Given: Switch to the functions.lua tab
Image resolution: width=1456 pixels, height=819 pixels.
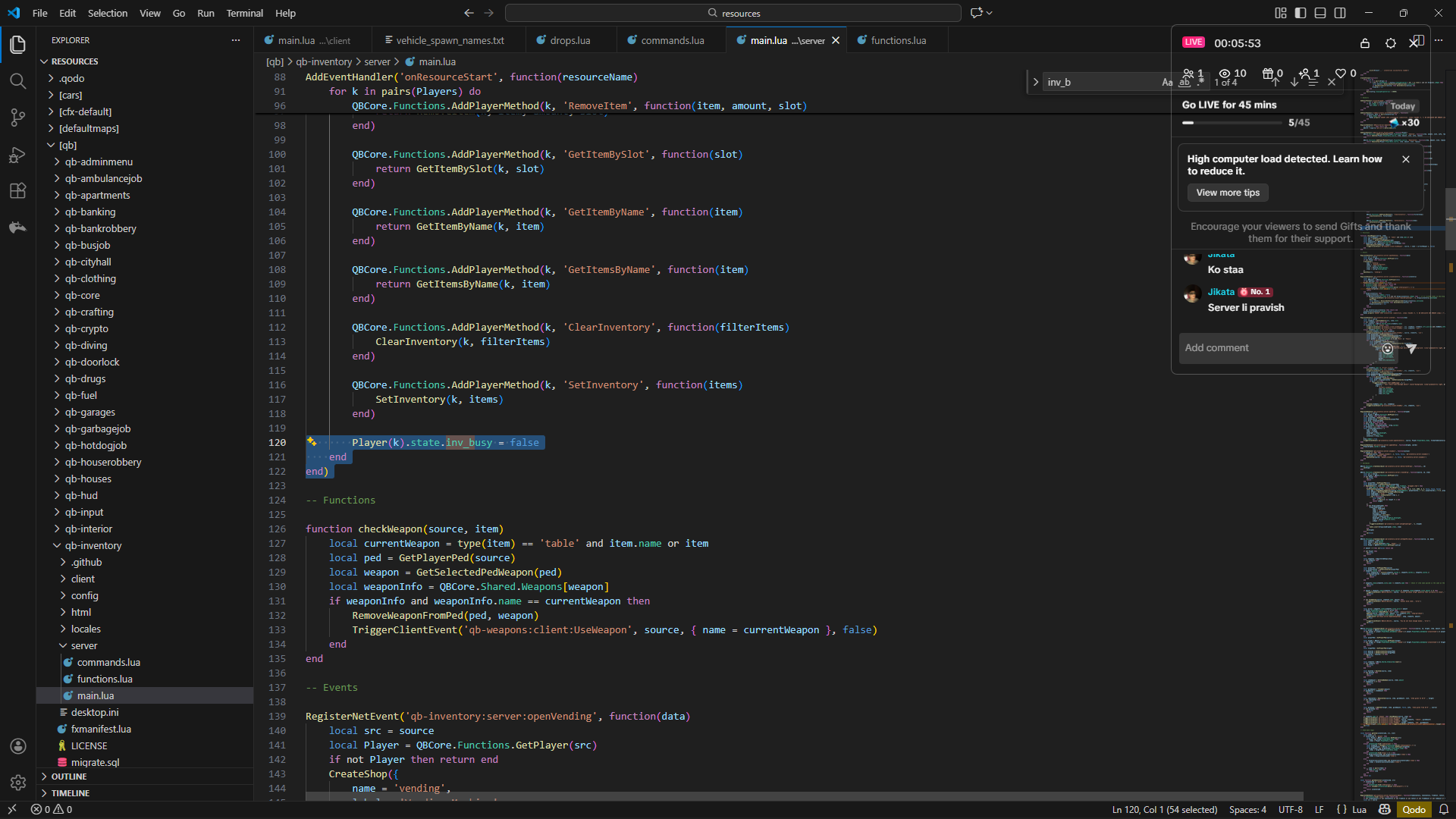Looking at the screenshot, I should click(x=898, y=40).
